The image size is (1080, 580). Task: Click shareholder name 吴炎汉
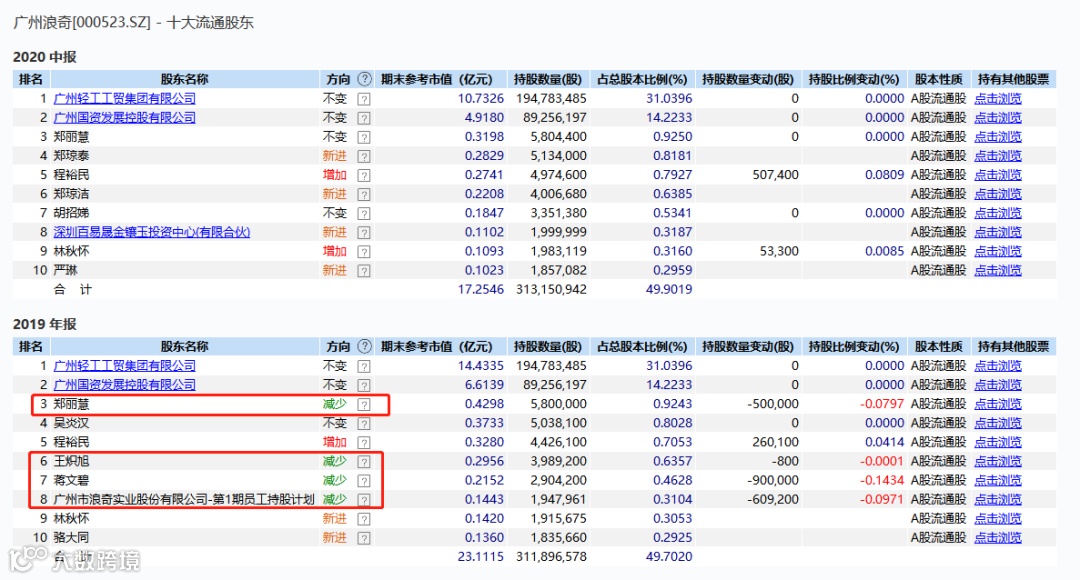[x=72, y=423]
